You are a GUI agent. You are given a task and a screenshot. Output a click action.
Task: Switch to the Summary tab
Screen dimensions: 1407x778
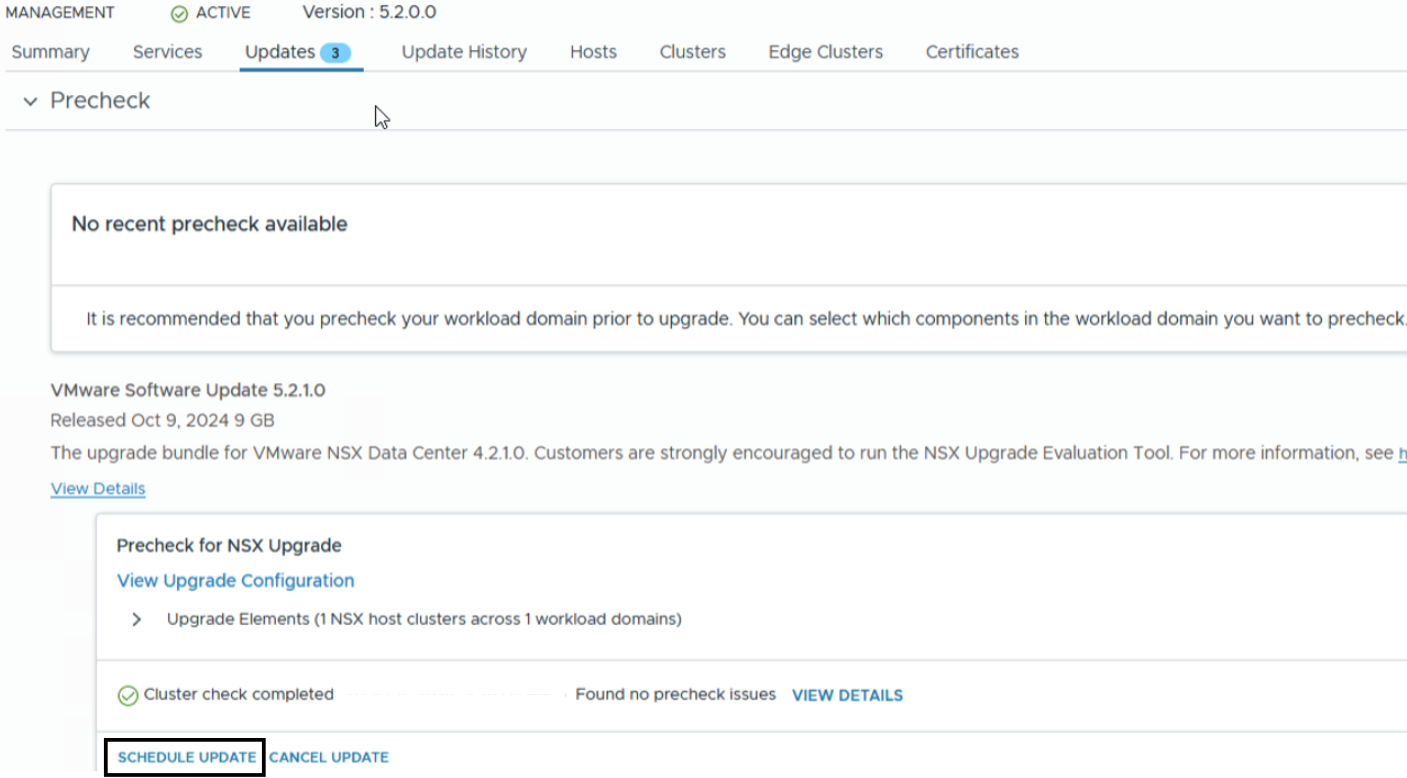pyautogui.click(x=50, y=52)
